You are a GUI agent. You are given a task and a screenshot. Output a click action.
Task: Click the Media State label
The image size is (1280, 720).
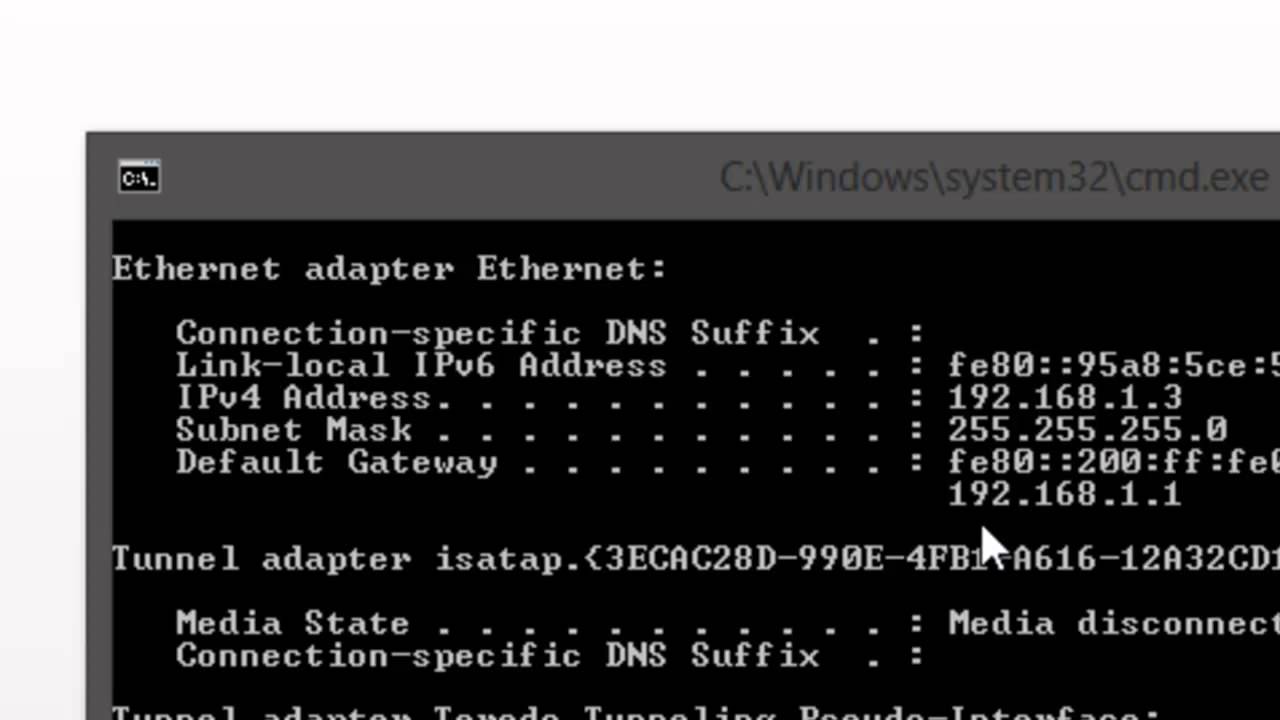coord(292,623)
